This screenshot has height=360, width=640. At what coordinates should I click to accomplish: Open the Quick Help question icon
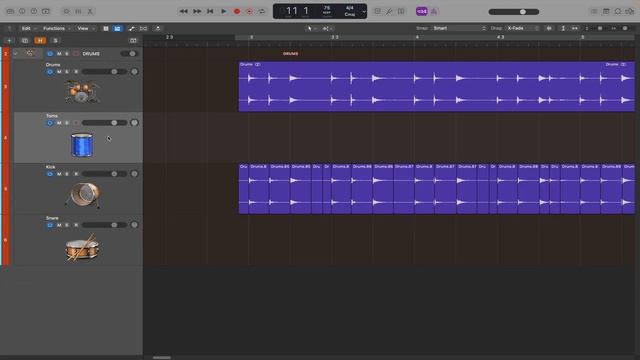[34, 11]
